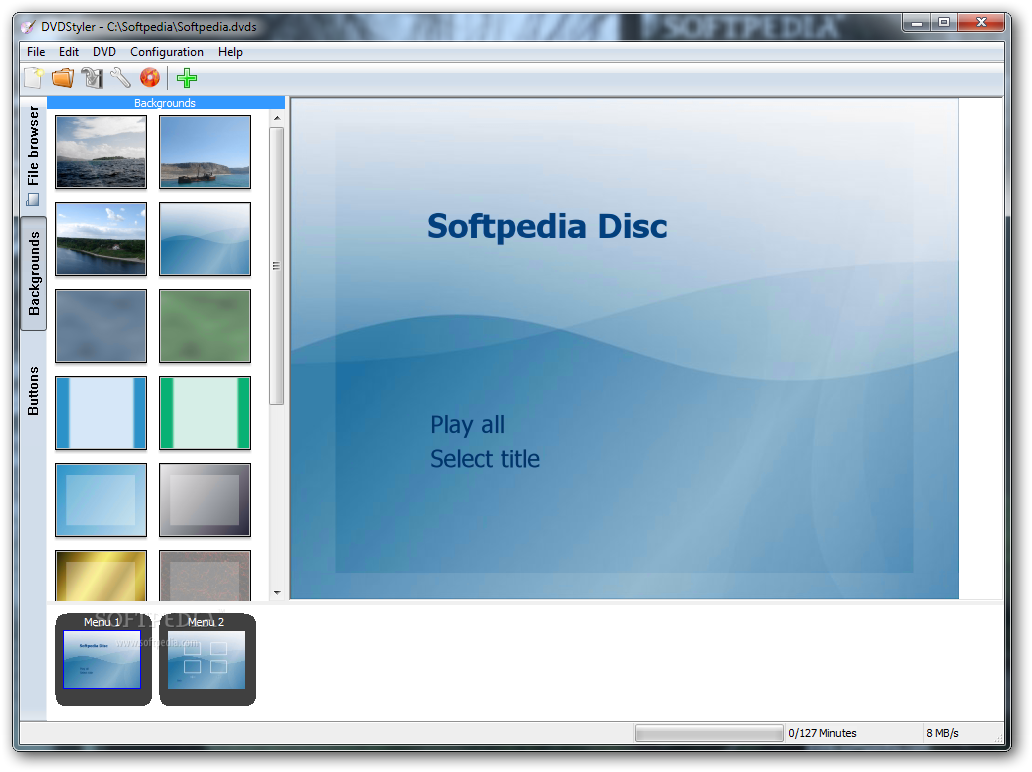Select the light blue framed background

[x=101, y=500]
